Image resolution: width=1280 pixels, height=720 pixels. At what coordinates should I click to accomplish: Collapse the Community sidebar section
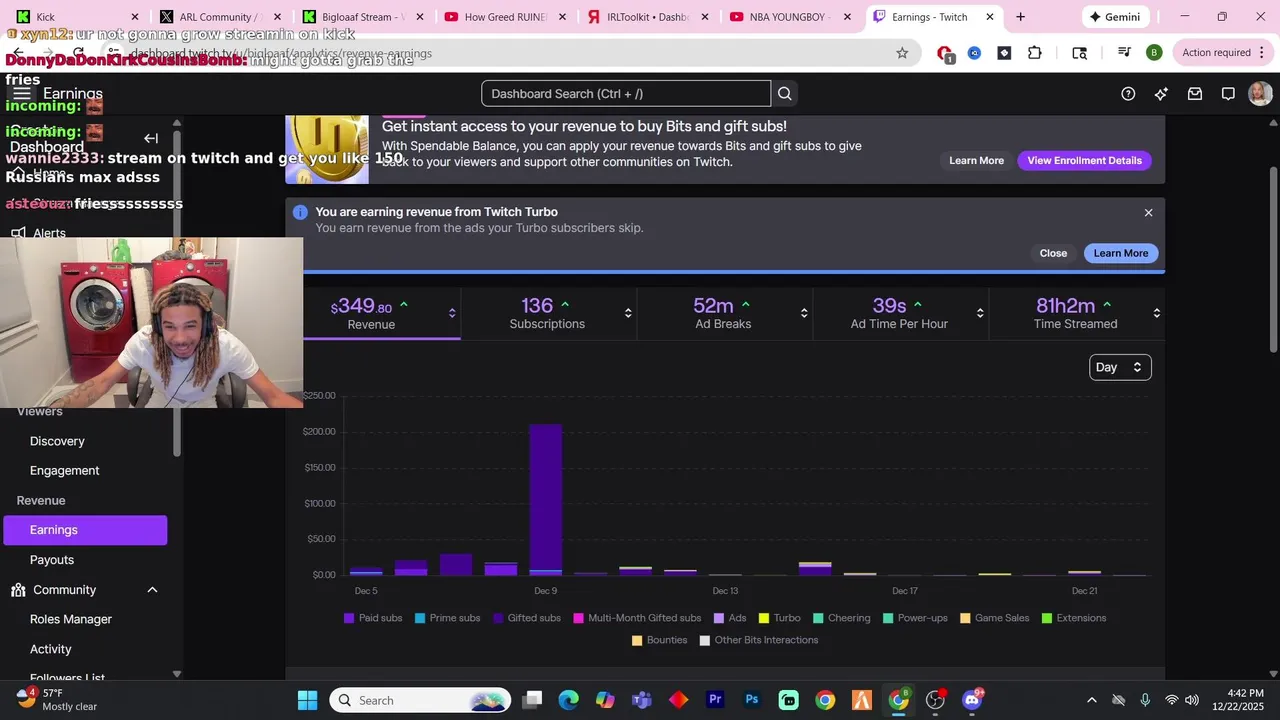[152, 590]
